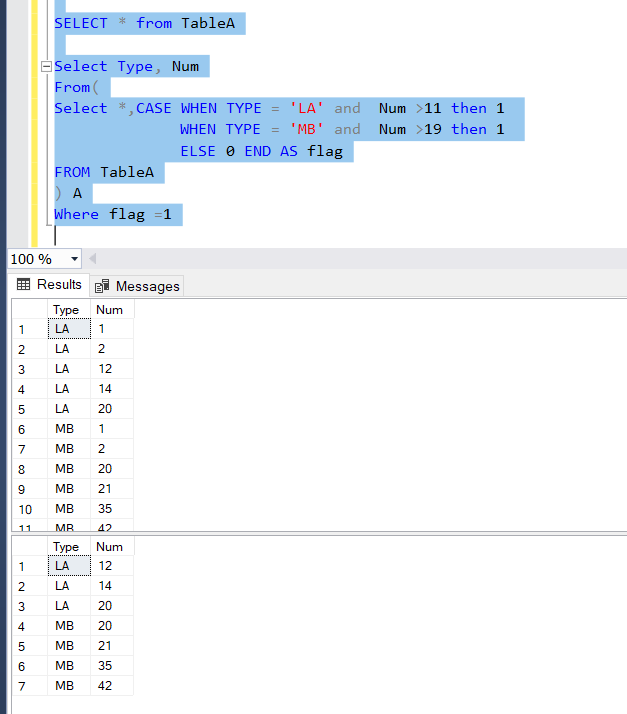Switch to the Results tab
This screenshot has width=627, height=714.
point(49,285)
